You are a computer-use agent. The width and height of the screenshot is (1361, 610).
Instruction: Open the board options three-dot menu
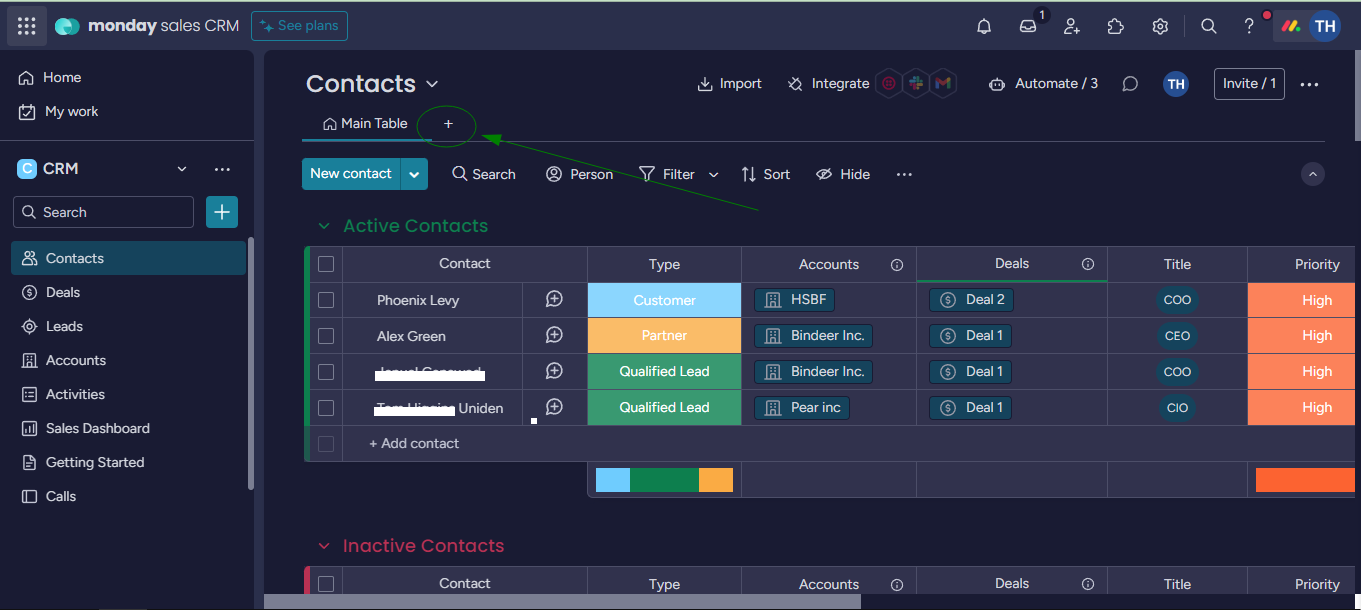1309,84
